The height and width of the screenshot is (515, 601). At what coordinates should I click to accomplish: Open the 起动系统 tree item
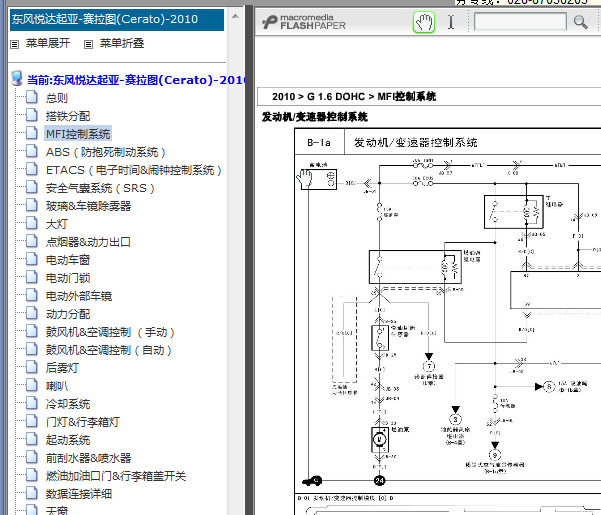[68, 440]
